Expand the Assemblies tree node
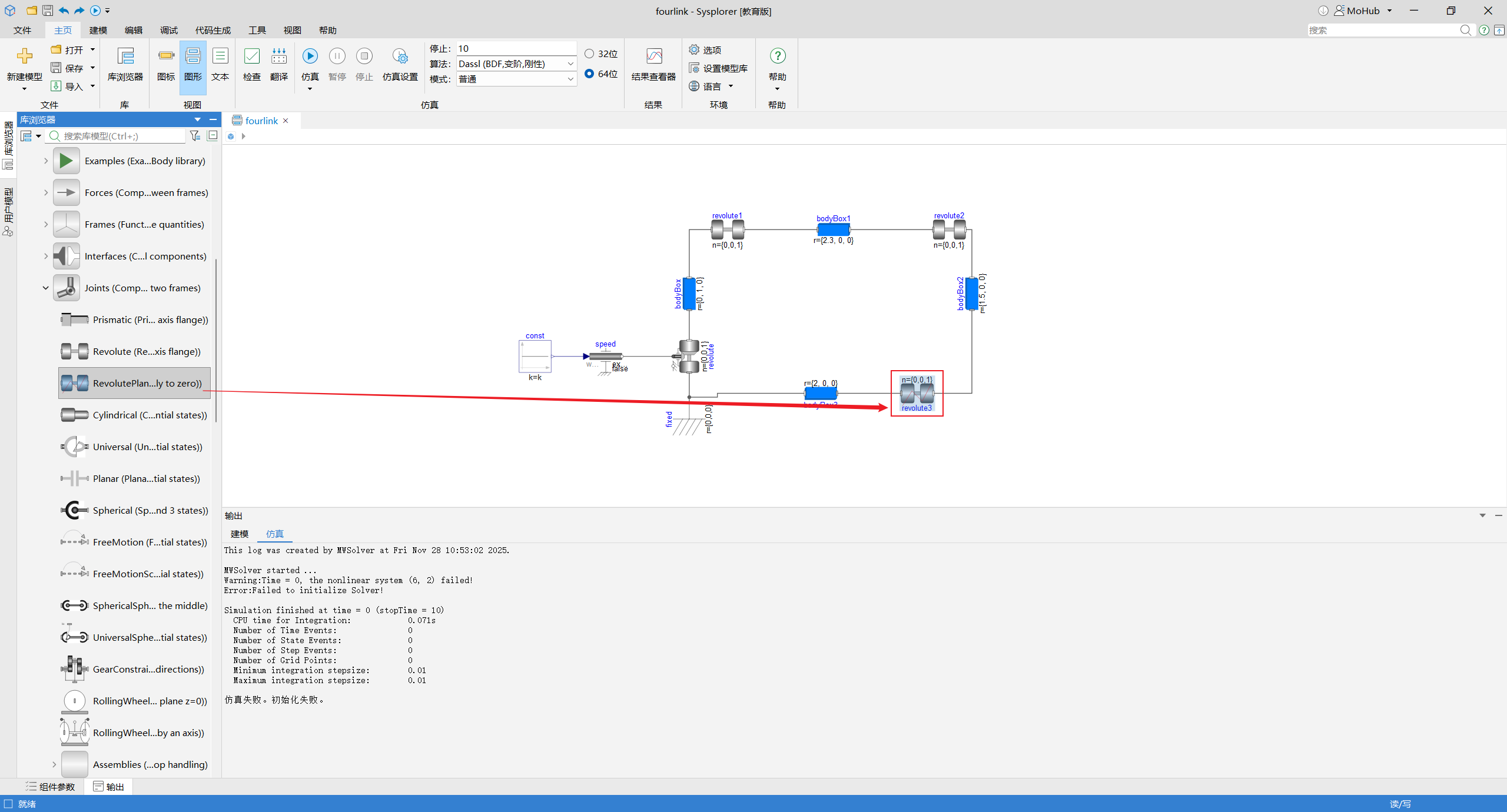The width and height of the screenshot is (1507, 812). [54, 764]
